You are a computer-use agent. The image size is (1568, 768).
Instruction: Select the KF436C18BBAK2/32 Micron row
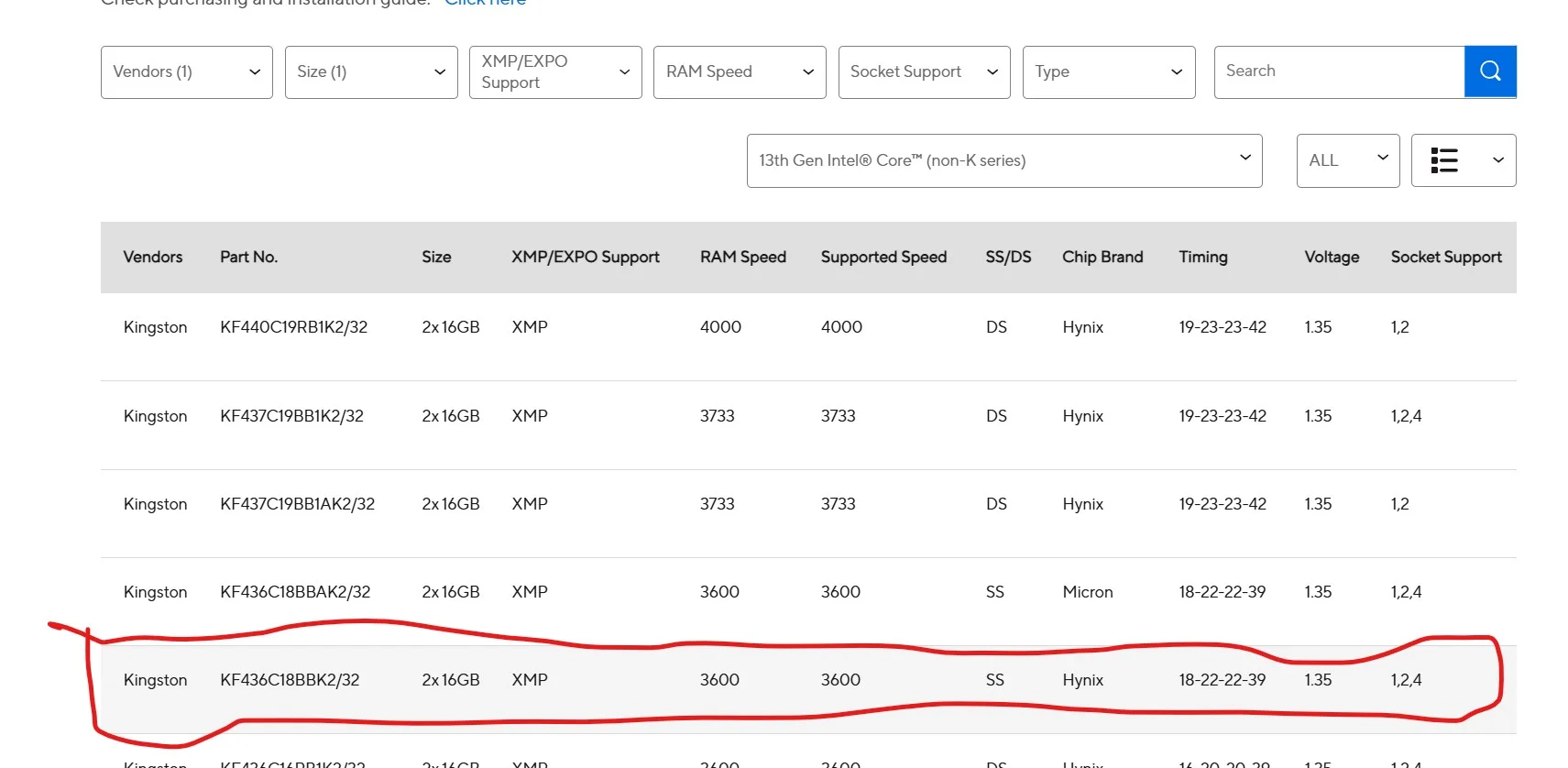[295, 592]
